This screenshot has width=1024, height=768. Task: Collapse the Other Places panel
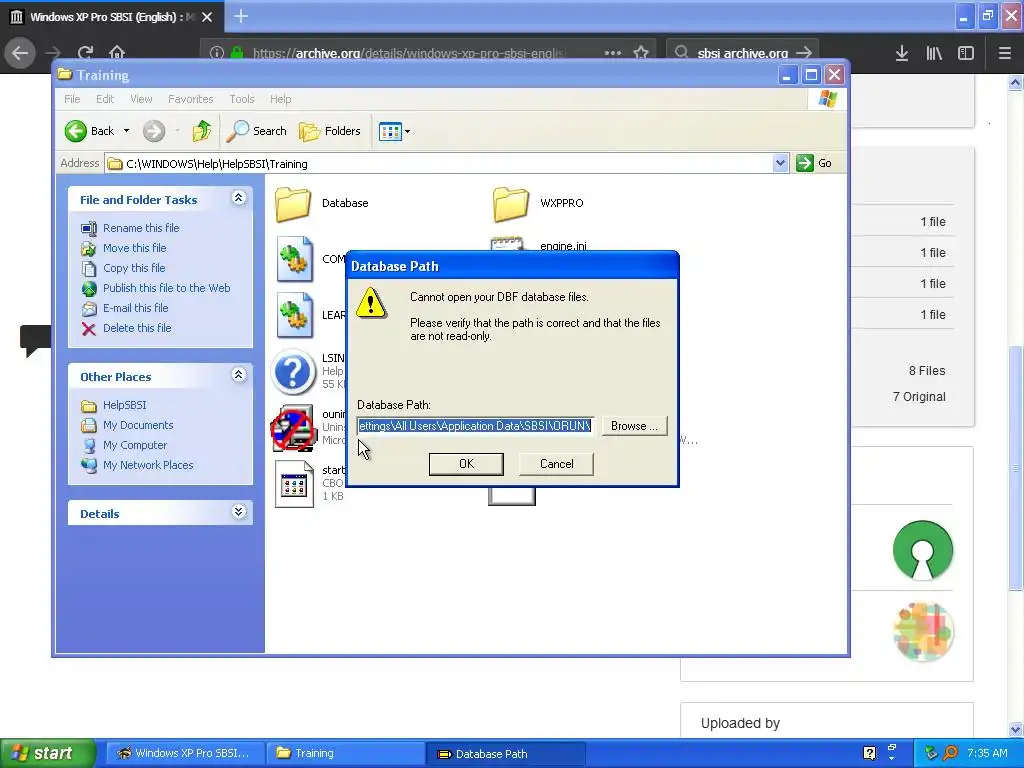[x=238, y=375]
